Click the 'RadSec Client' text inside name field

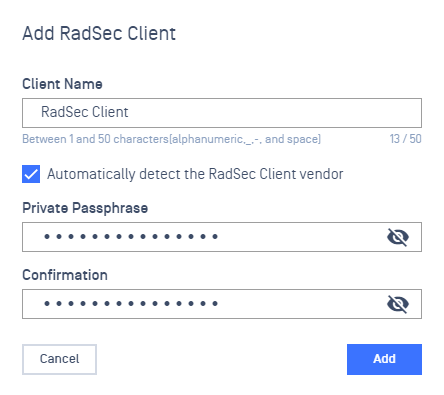85,112
